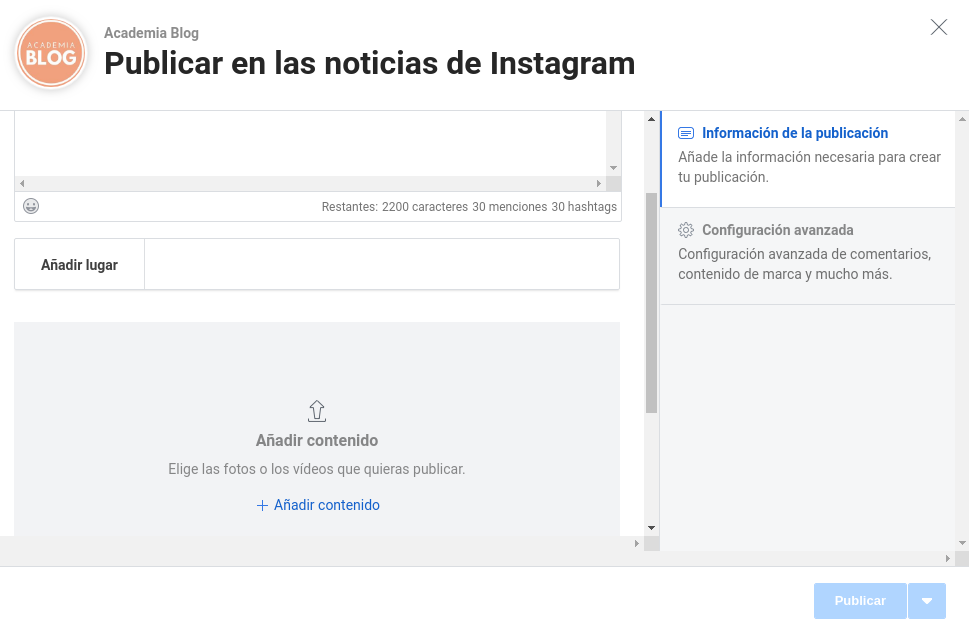Screen dimensions: 969x621
Task: Close the Instagram publish dialog
Action: tap(939, 27)
